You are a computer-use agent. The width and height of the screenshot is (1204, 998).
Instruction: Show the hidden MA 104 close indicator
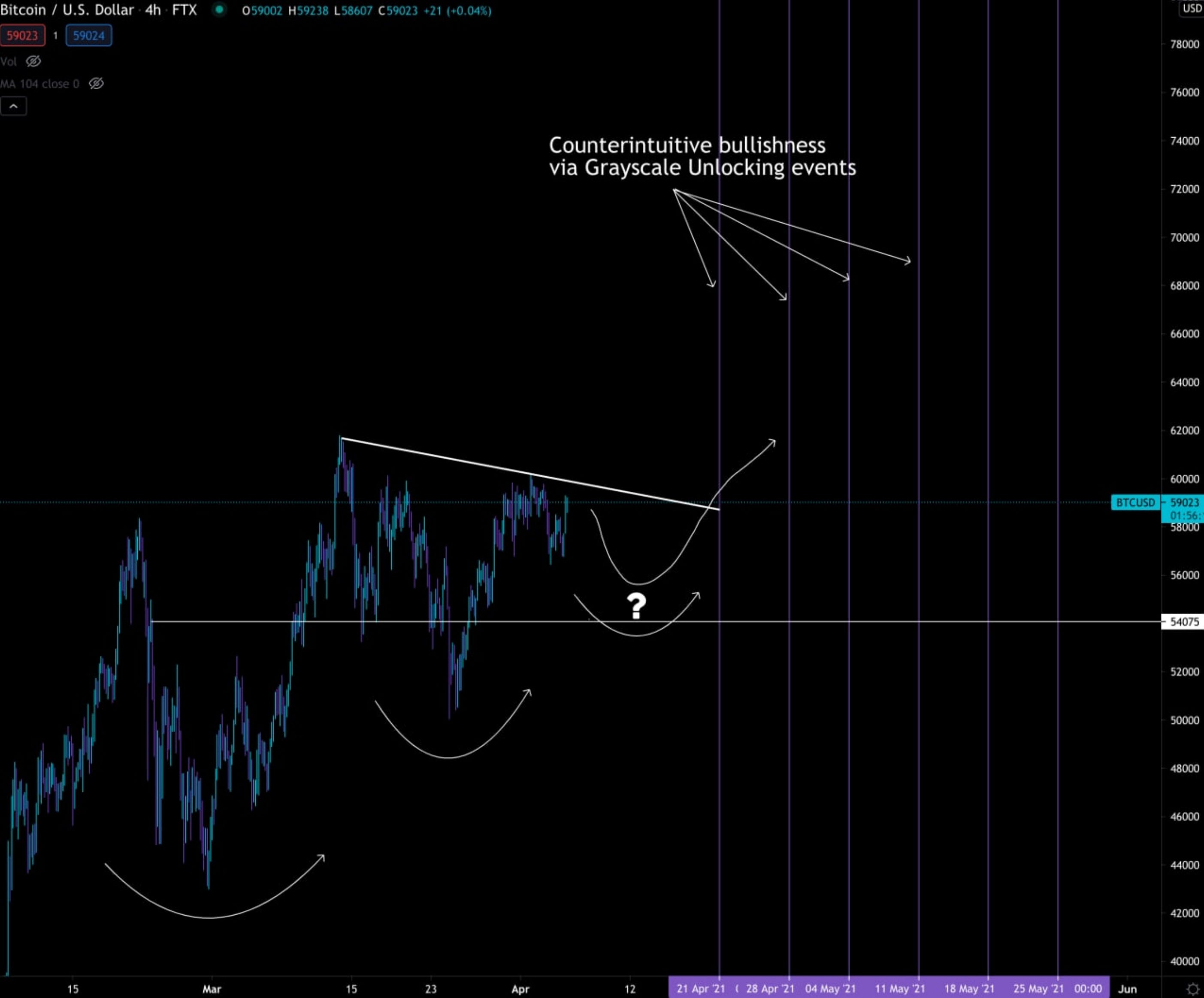[x=96, y=84]
